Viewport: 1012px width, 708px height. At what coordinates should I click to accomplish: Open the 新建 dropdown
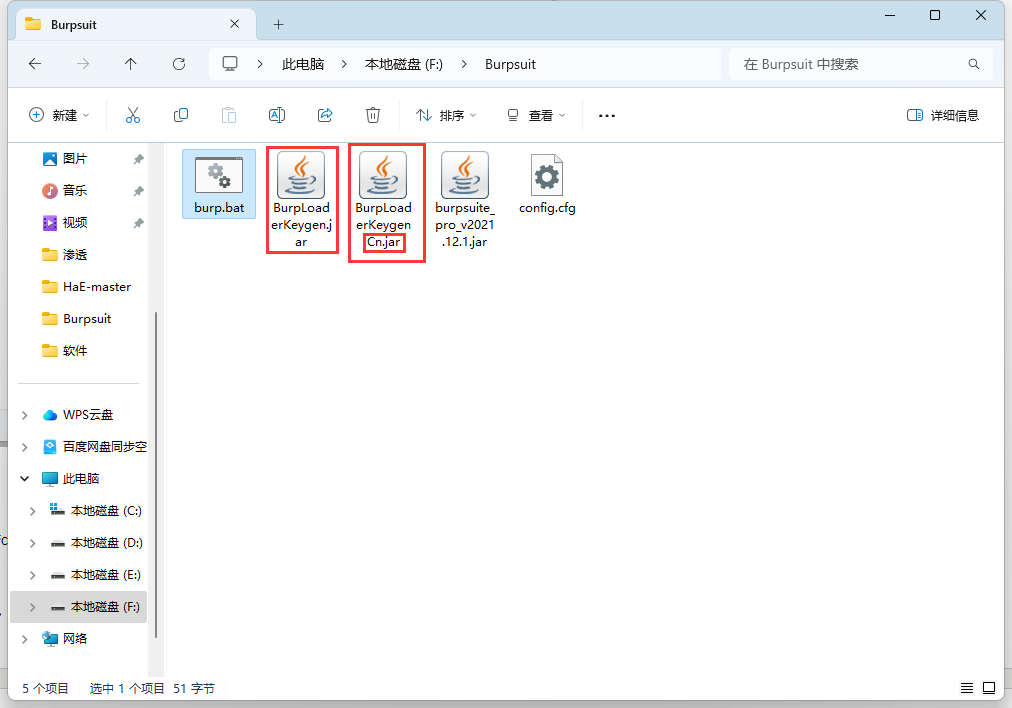click(x=59, y=116)
